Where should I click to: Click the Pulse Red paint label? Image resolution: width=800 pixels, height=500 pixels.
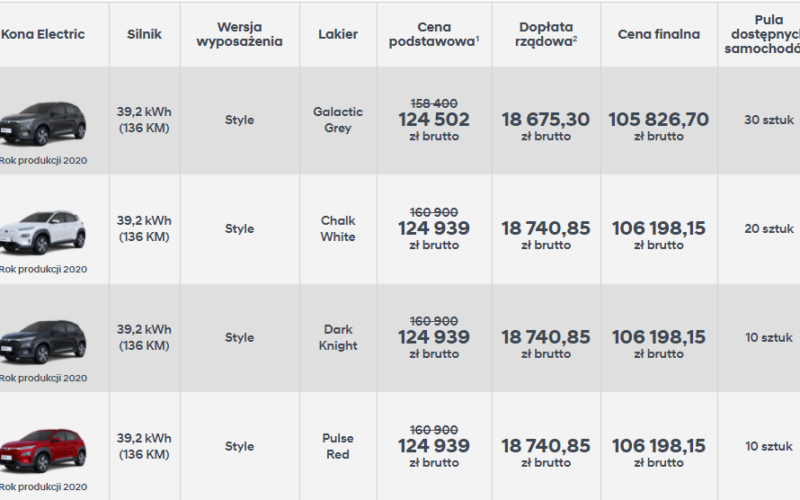338,446
